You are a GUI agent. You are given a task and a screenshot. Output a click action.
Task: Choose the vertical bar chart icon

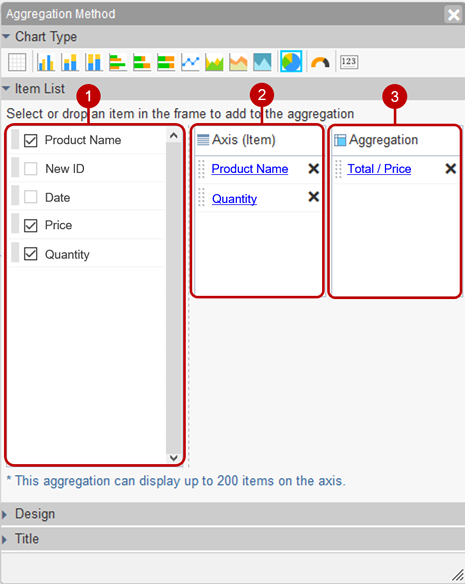coord(46,62)
